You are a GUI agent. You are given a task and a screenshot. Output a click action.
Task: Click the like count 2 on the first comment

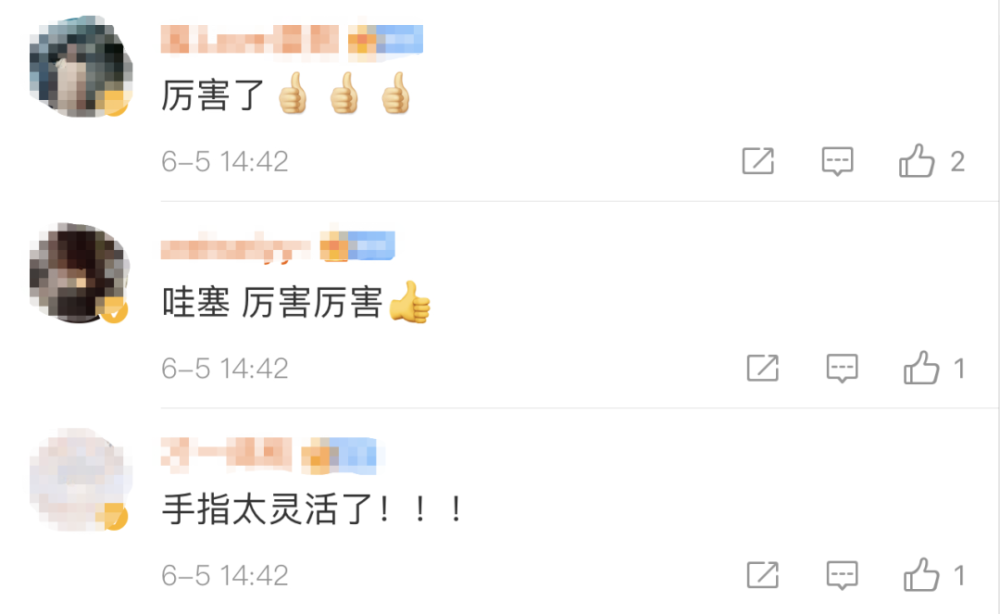pos(957,162)
